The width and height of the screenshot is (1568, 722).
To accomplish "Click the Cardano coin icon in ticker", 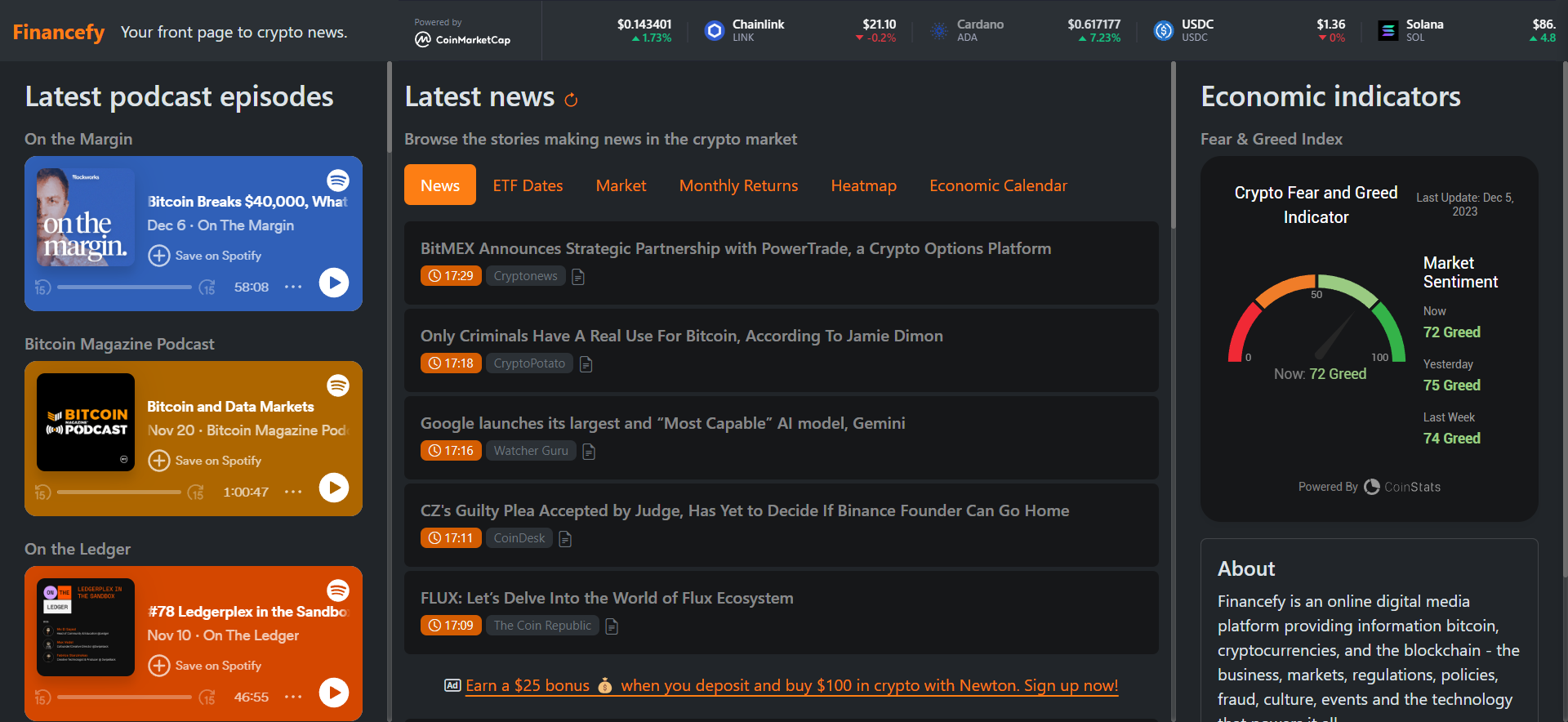I will pyautogui.click(x=939, y=31).
